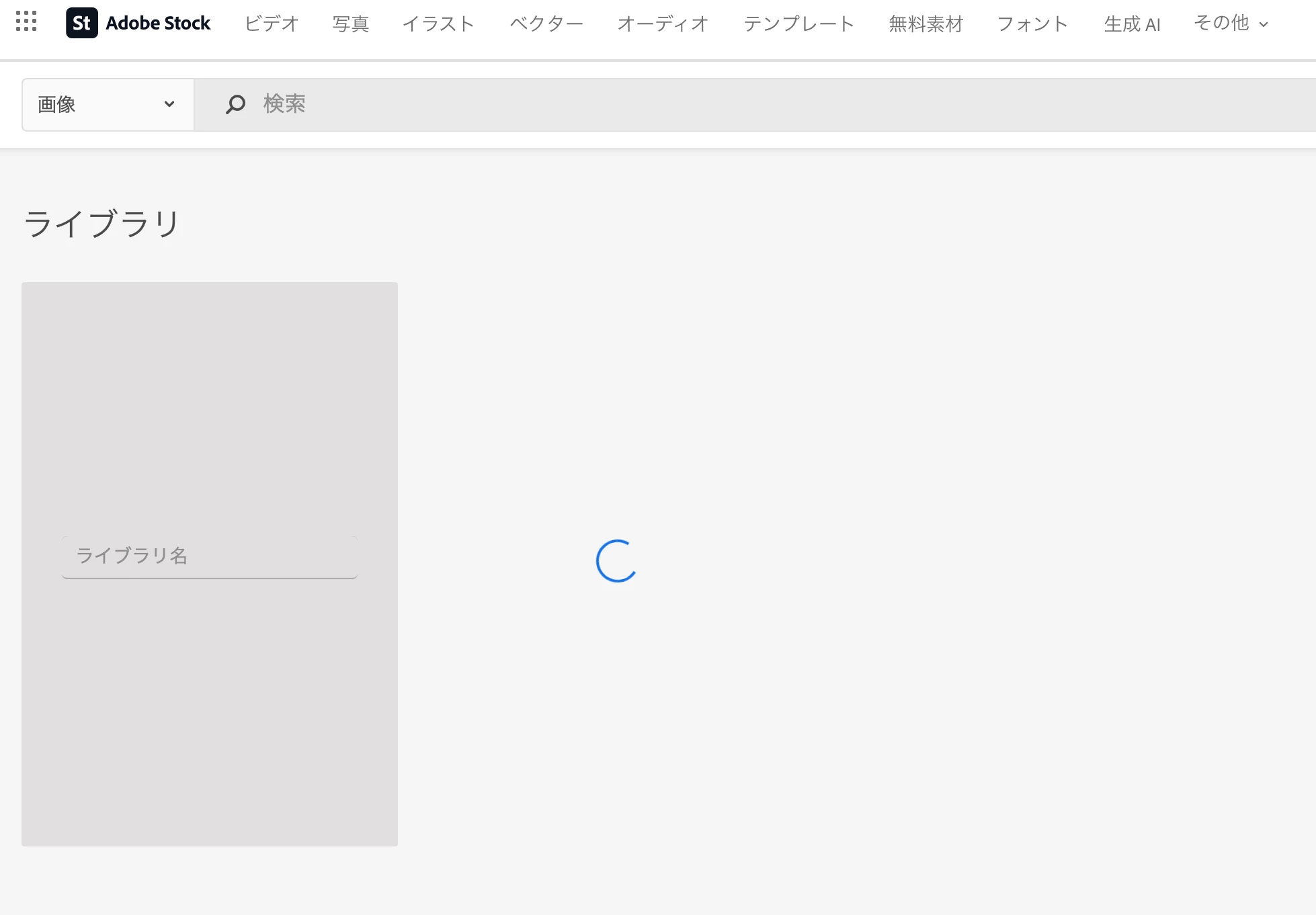The height and width of the screenshot is (915, 1316).
Task: Click the ライブラリ page heading
Action: click(101, 224)
